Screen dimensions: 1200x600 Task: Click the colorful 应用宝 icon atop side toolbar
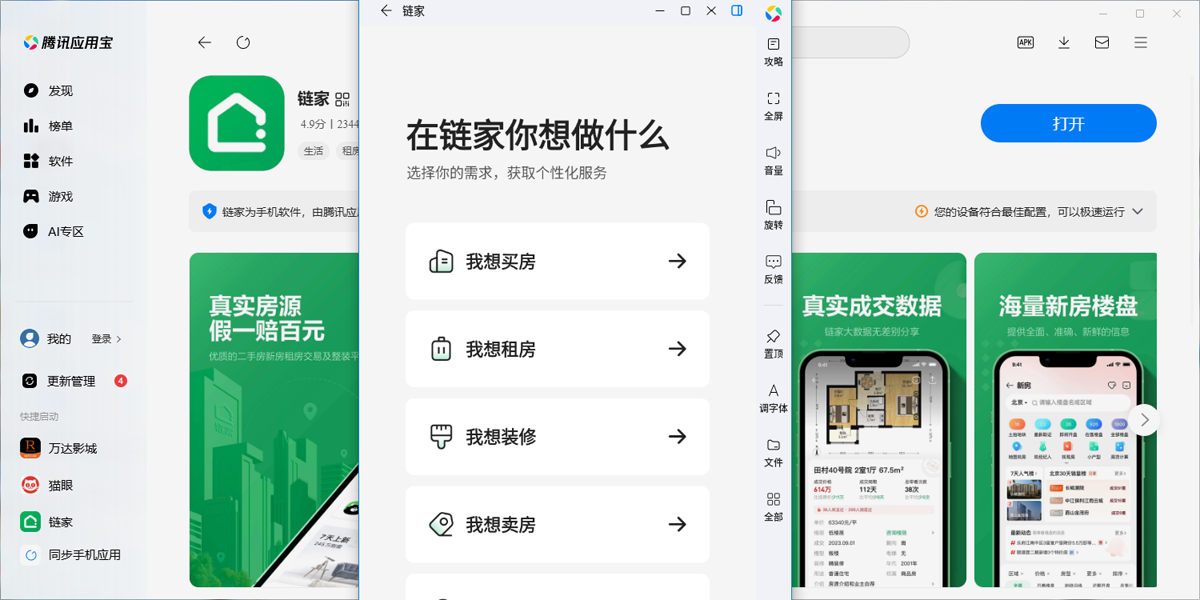pos(773,13)
